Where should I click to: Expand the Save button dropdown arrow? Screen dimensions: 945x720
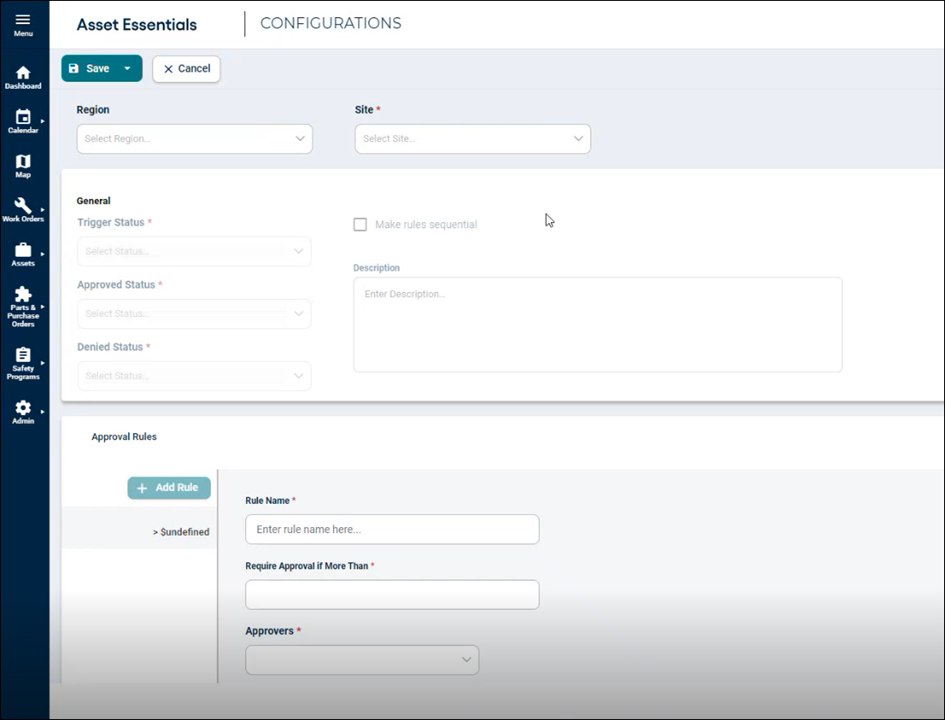pos(128,69)
